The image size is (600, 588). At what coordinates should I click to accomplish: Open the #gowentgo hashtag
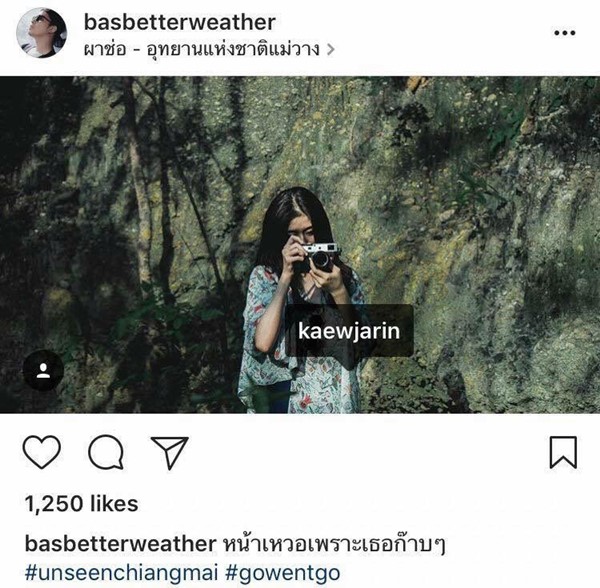(282, 573)
